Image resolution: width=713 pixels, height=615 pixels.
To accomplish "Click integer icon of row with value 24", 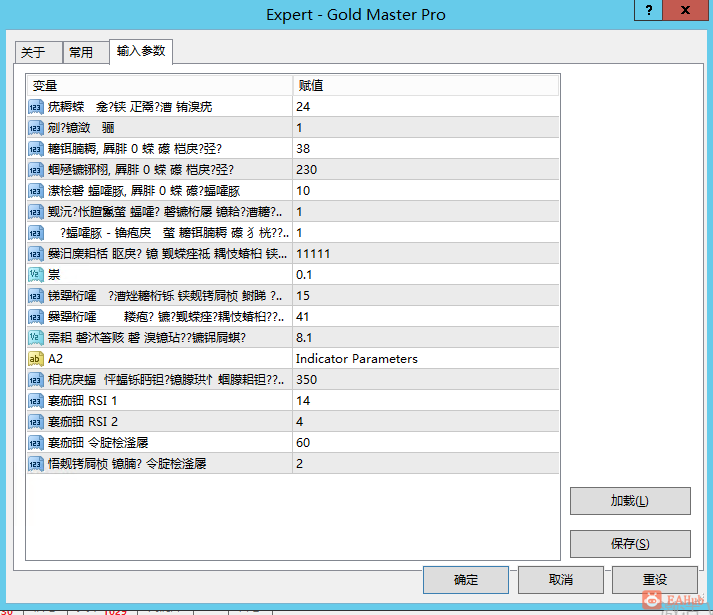I will click(x=35, y=107).
